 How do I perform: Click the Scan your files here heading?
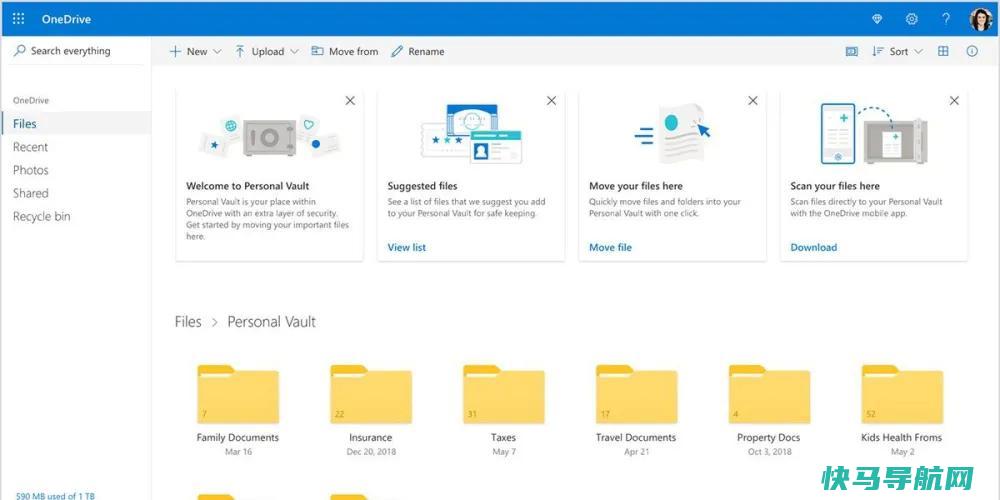(x=835, y=186)
